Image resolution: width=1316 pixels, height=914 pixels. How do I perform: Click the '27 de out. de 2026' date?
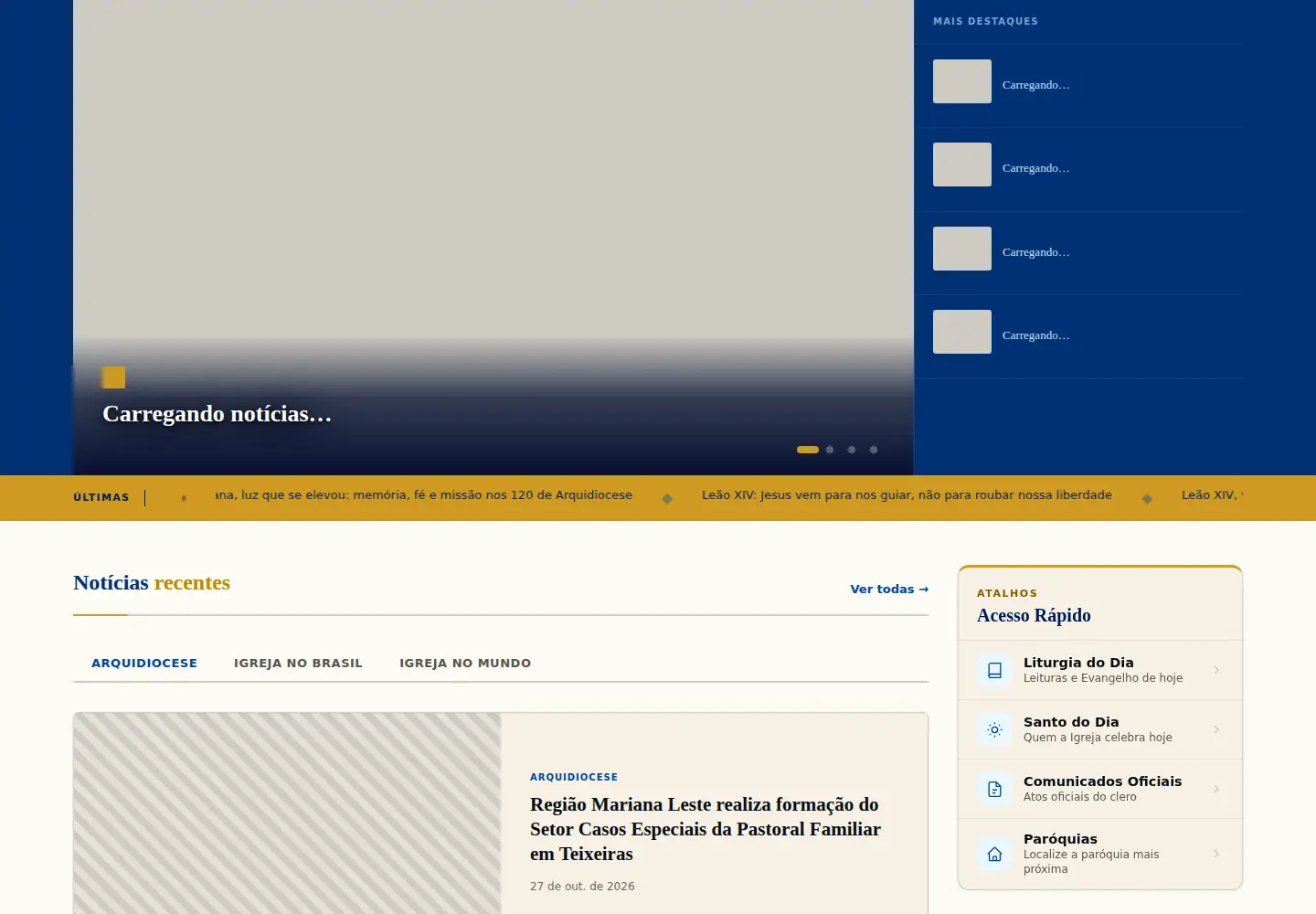(x=582, y=887)
